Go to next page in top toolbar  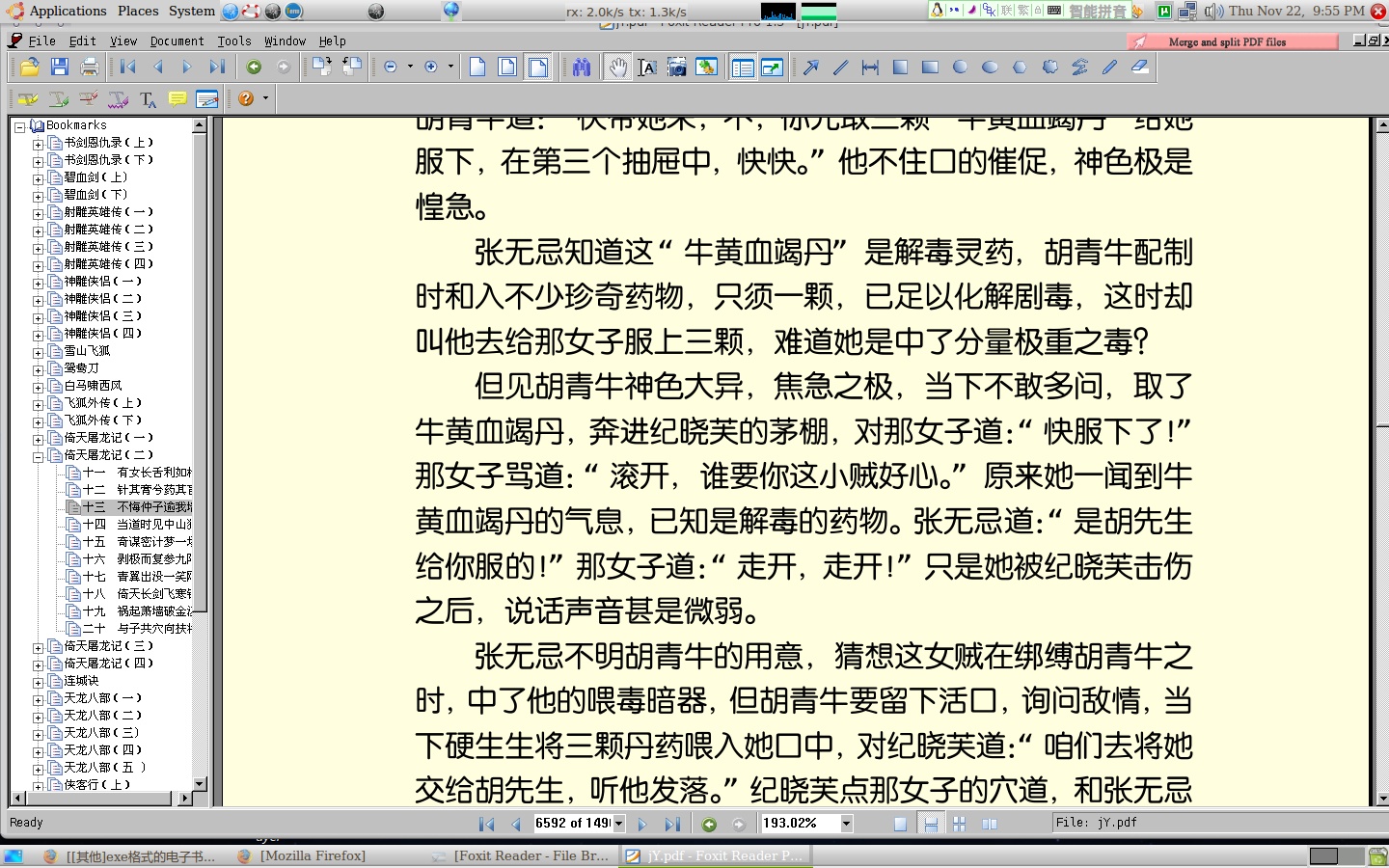click(187, 67)
